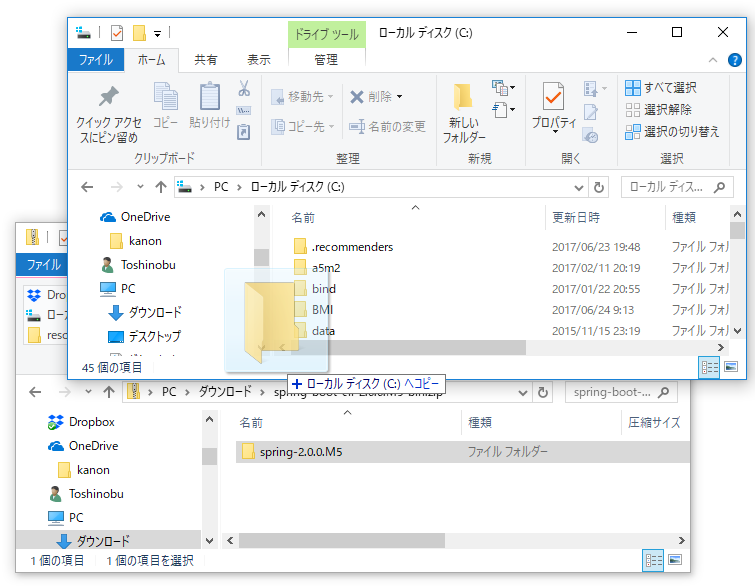
Task: Open the ファイル tab in C: window
Action: coord(96,60)
